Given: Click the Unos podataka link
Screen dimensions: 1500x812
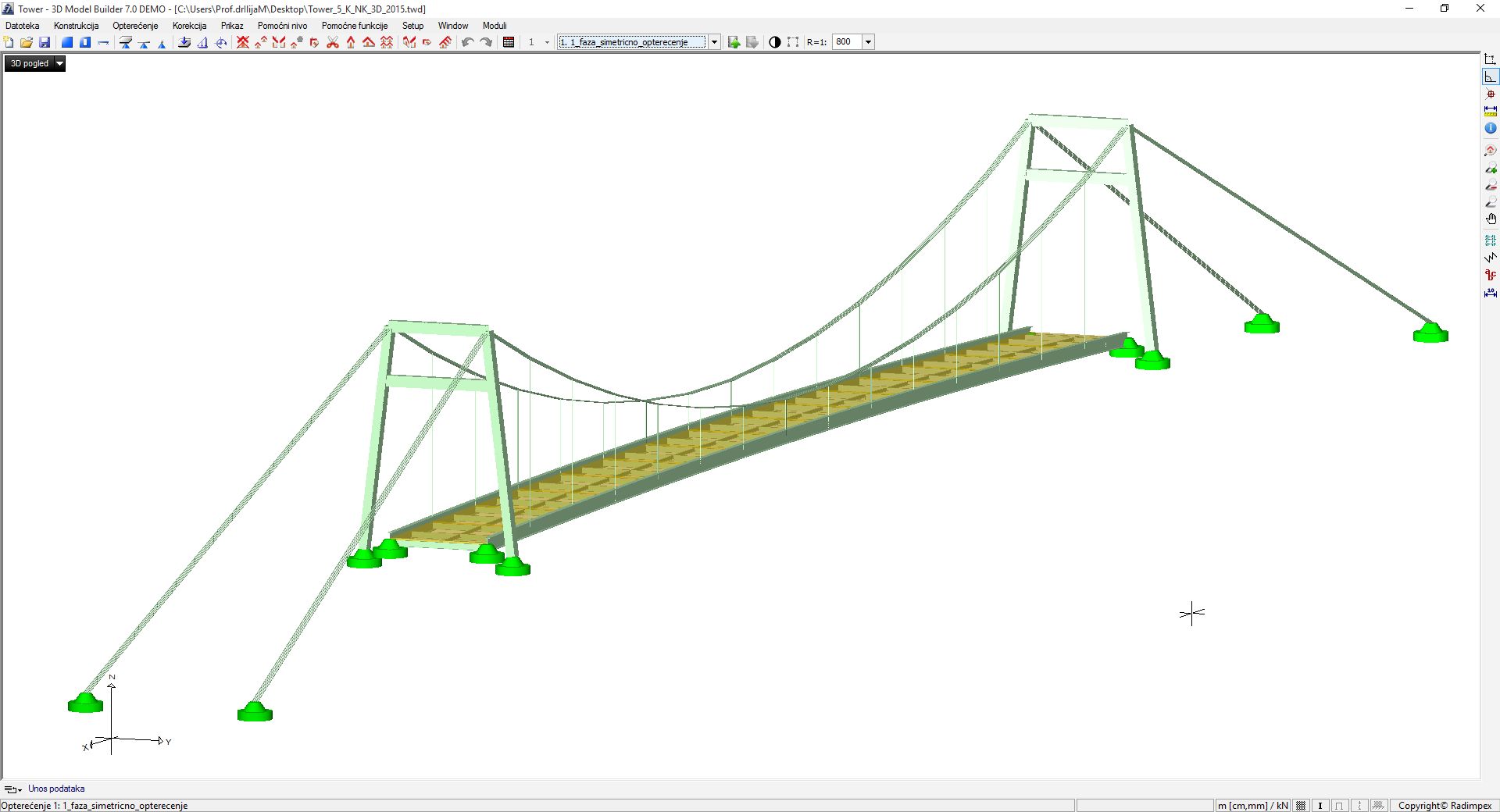Looking at the screenshot, I should [56, 789].
